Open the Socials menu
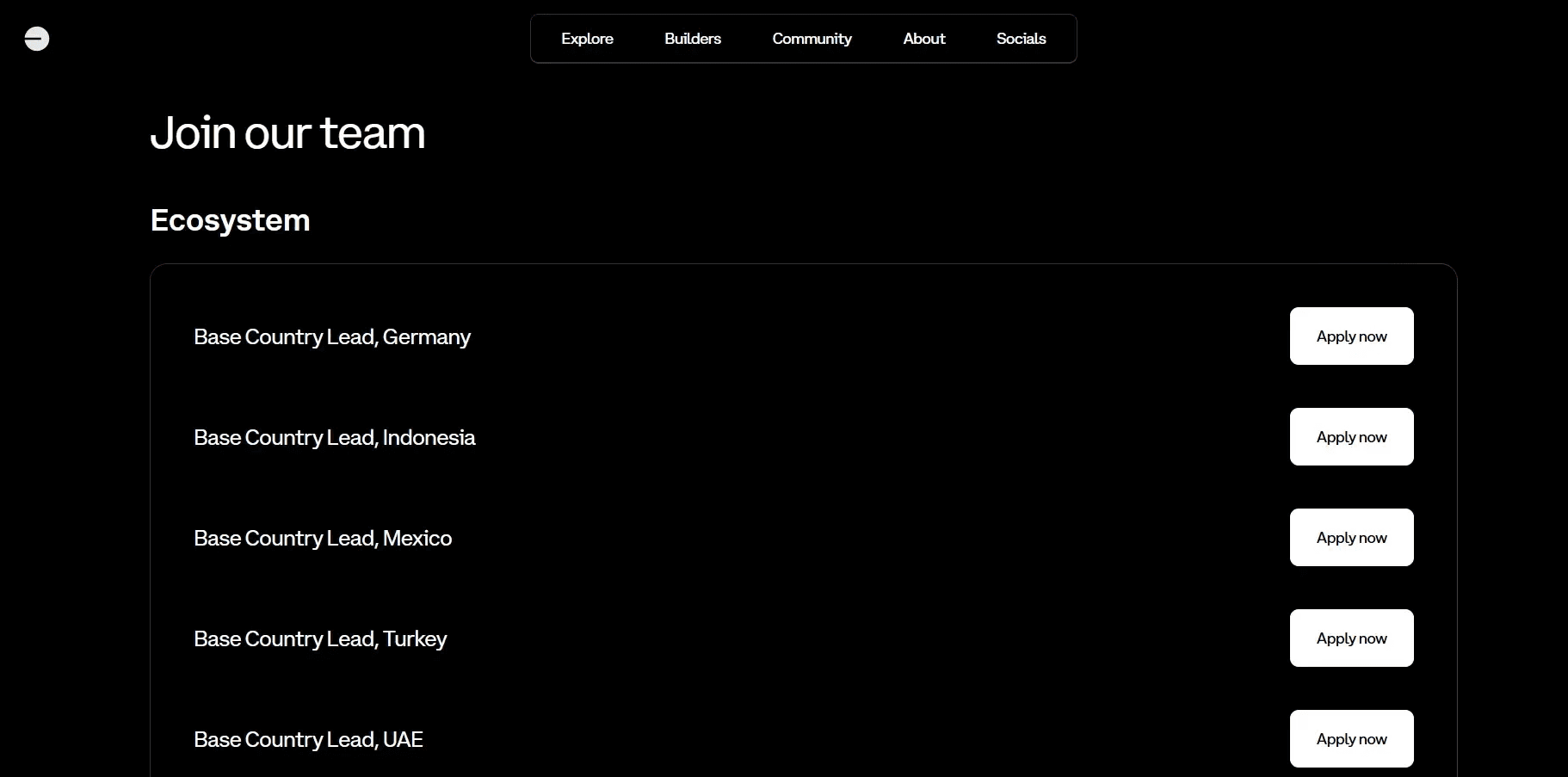Image resolution: width=1568 pixels, height=777 pixels. pyautogui.click(x=1022, y=39)
